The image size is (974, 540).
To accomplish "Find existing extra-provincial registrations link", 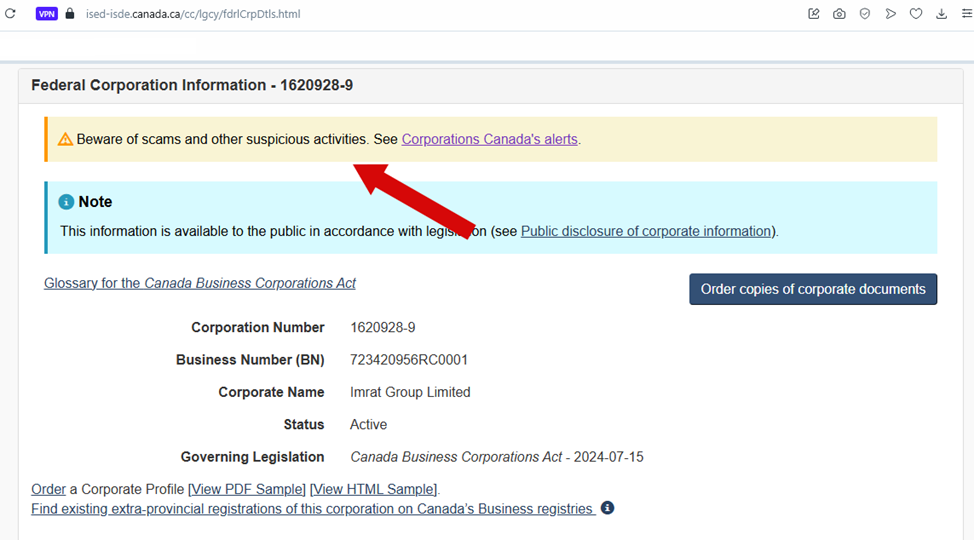I will click(312, 509).
